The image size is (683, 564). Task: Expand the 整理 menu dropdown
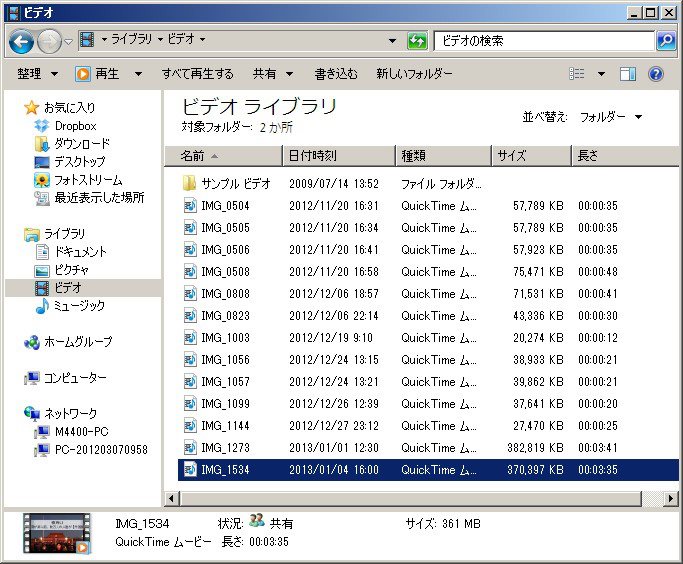click(38, 74)
